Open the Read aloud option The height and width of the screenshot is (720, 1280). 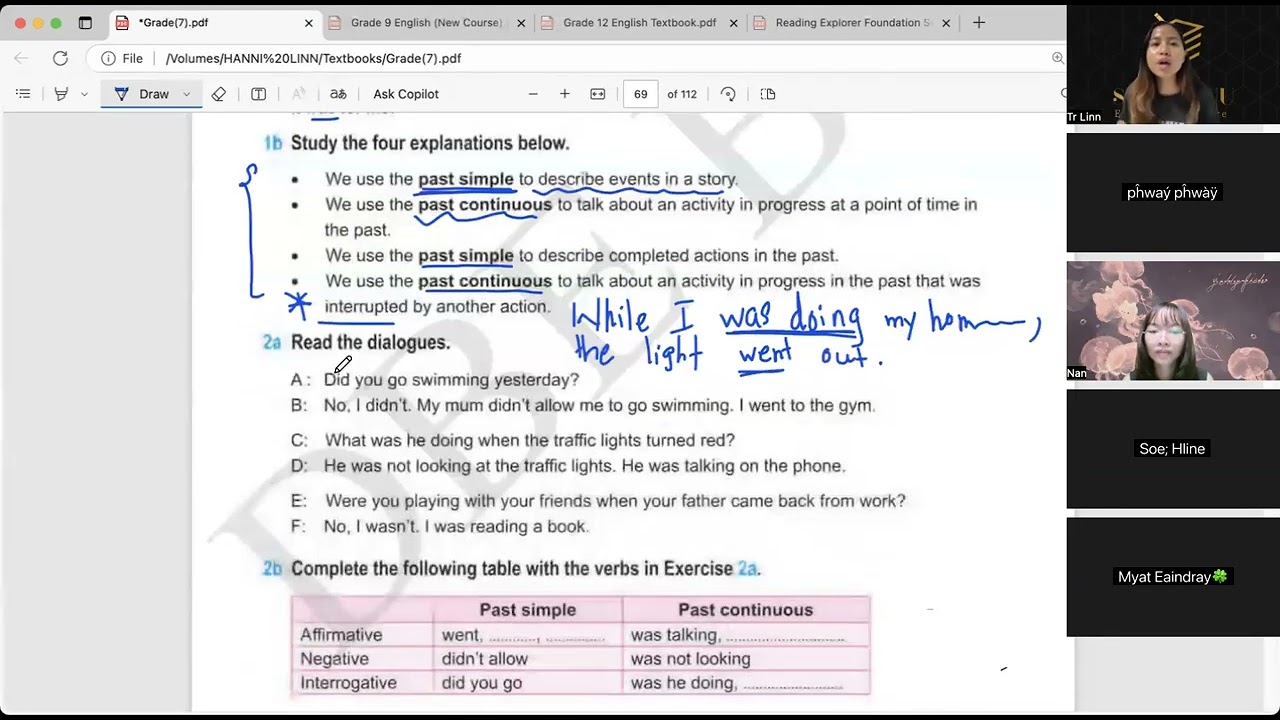pyautogui.click(x=298, y=94)
